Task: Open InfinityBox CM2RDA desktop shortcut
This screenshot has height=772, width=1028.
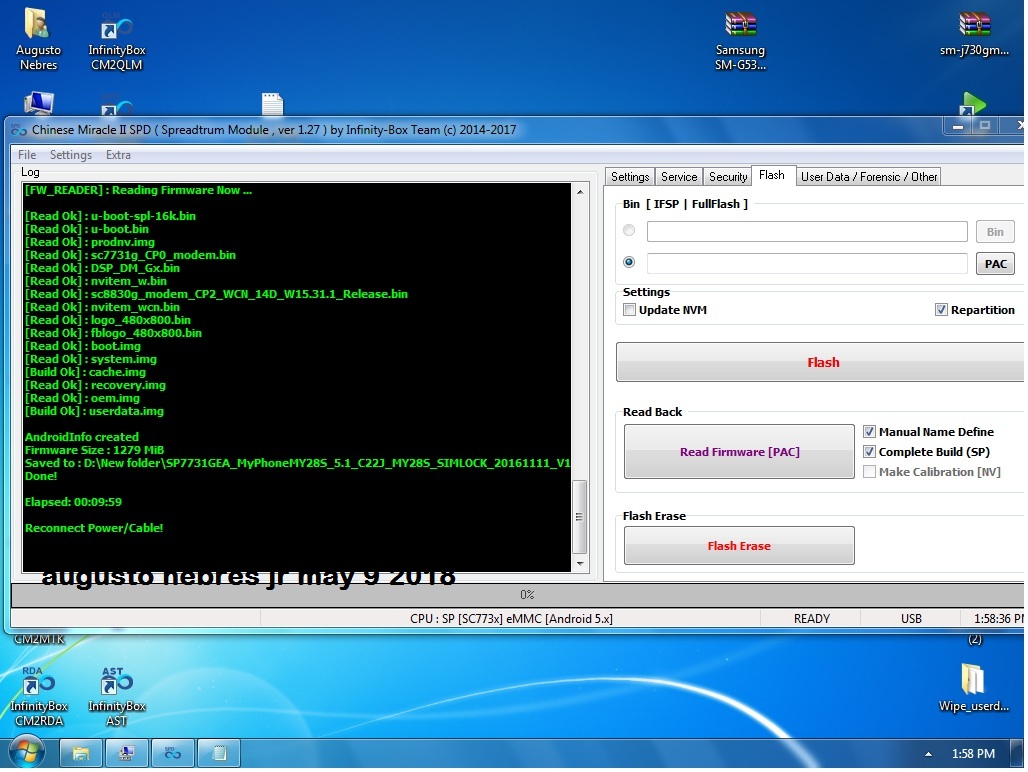Action: click(39, 696)
